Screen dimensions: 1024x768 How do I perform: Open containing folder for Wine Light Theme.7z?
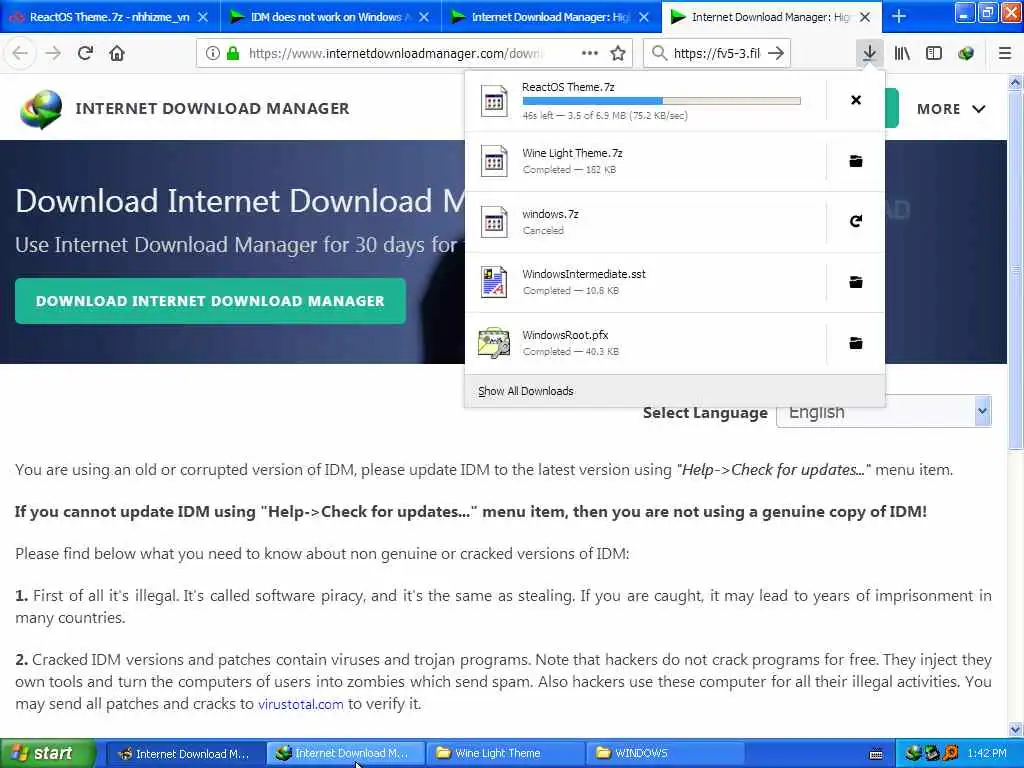coord(856,161)
